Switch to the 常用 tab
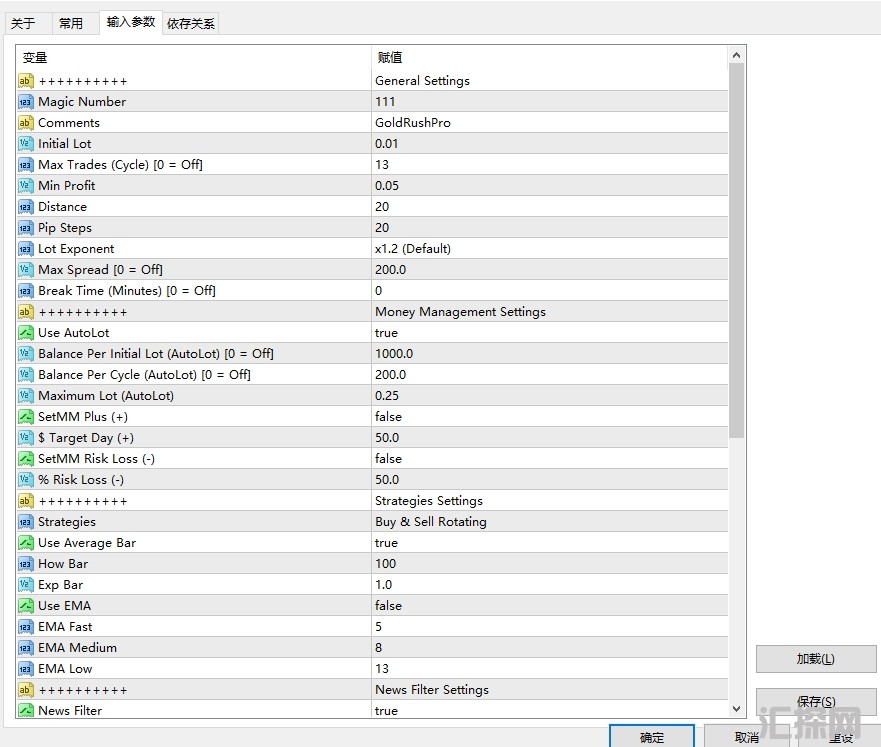This screenshot has width=881, height=747. pyautogui.click(x=71, y=23)
